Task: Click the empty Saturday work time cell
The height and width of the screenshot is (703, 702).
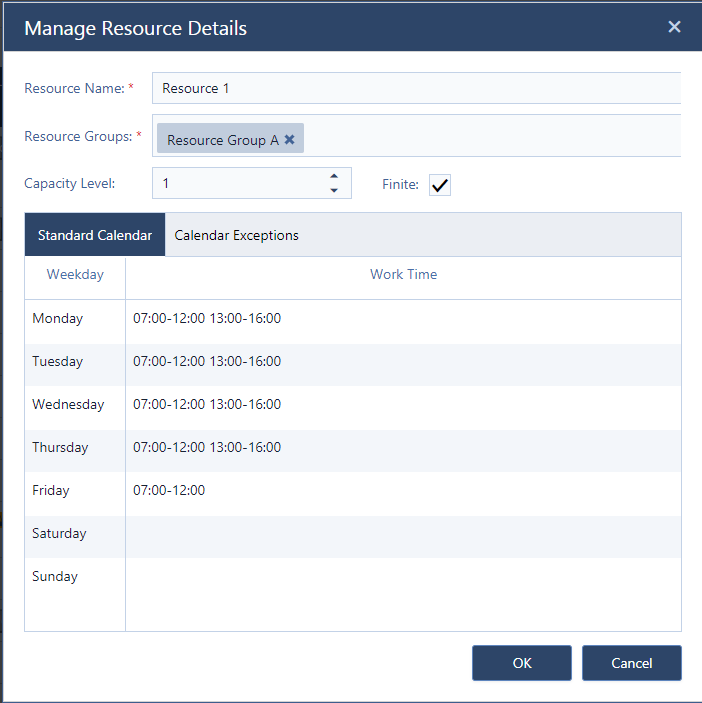Action: pyautogui.click(x=403, y=537)
